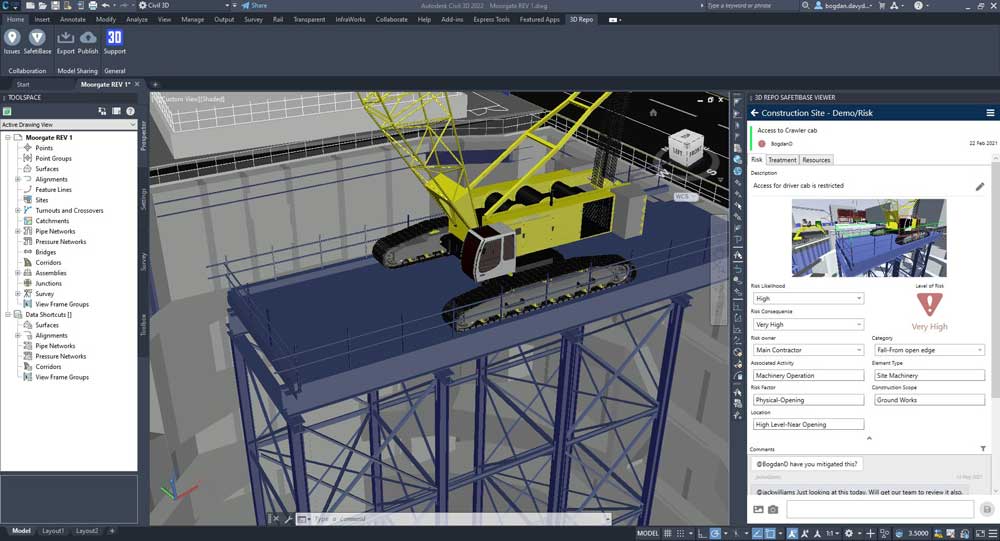Viewport: 1000px width, 541px height.
Task: Open the Insert ribbon tab
Action: [42, 20]
